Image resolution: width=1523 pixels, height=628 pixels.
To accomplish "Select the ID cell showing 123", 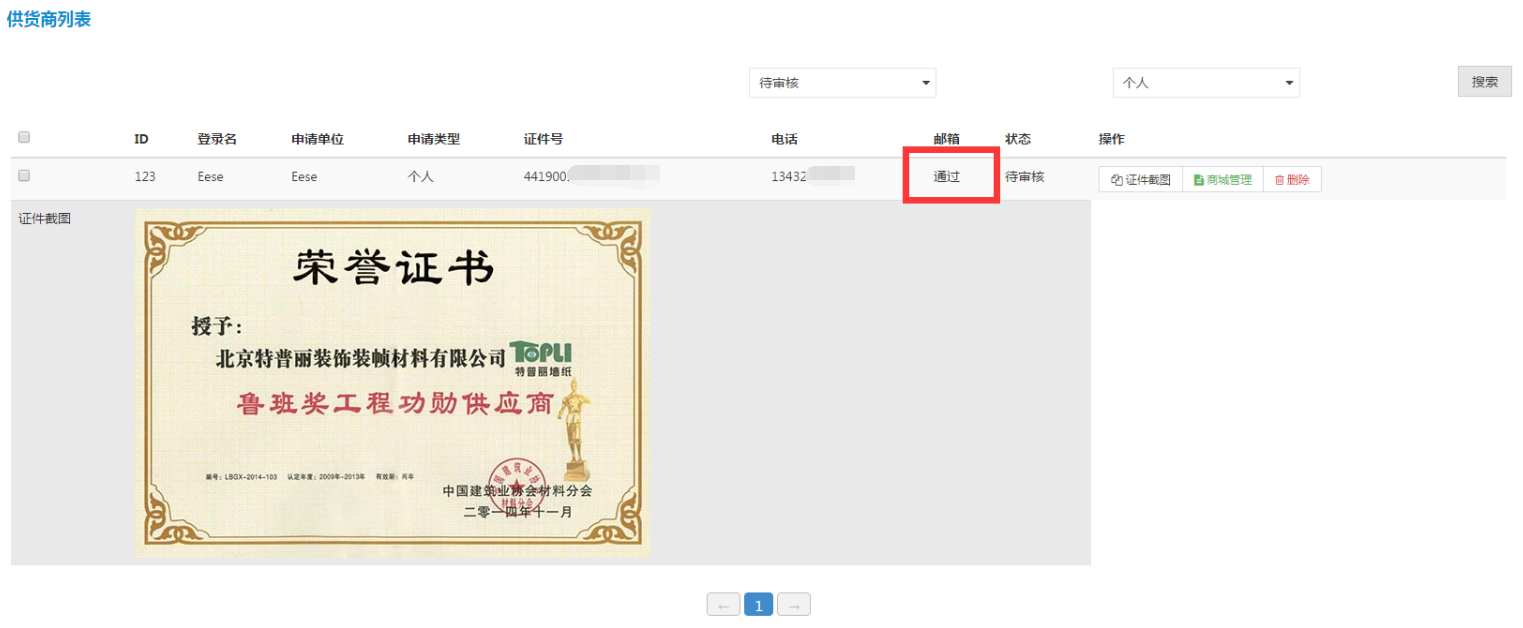I will pos(145,177).
